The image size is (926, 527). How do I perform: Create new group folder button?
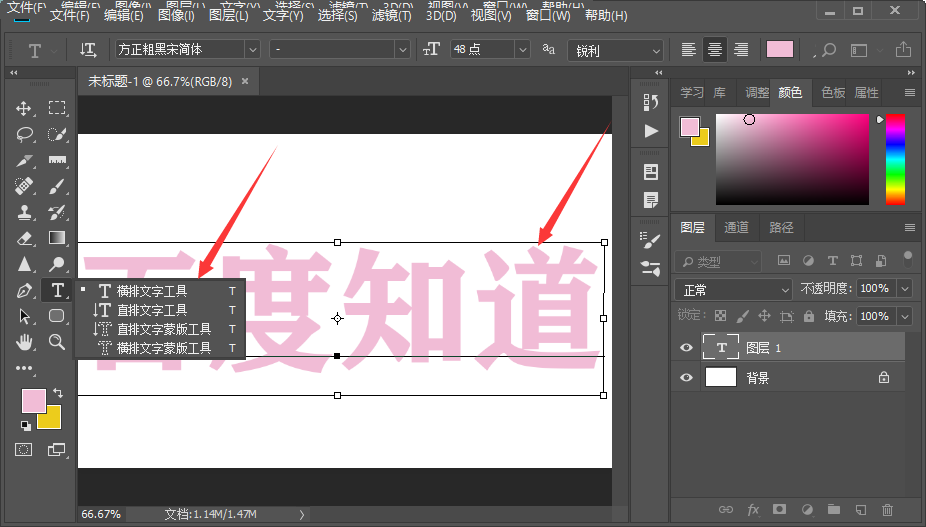pos(834,509)
